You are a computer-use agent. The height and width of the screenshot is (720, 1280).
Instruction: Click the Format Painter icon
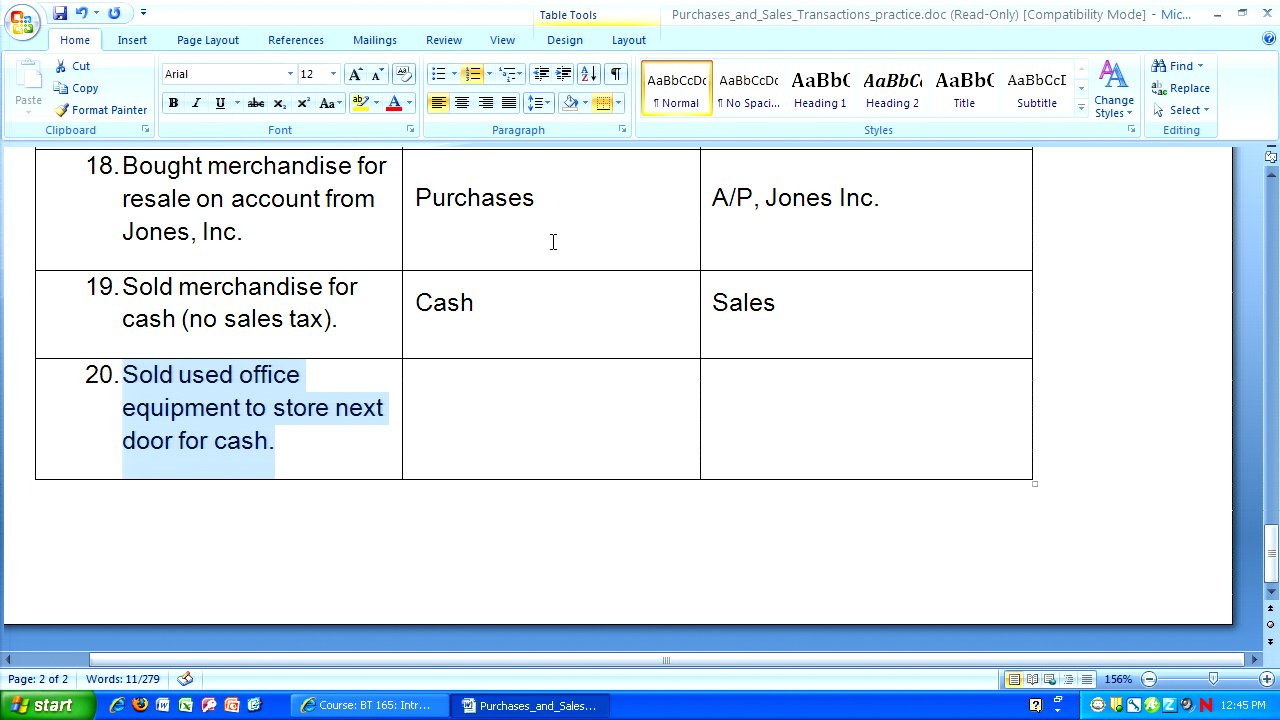click(100, 110)
